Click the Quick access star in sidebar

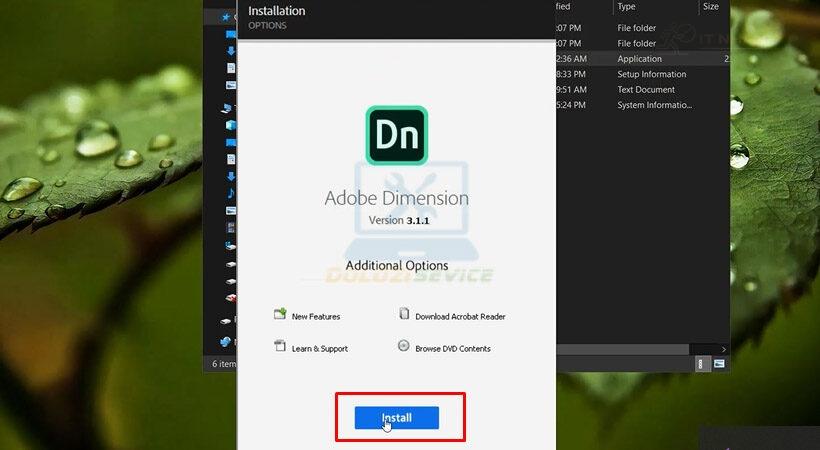click(x=225, y=17)
